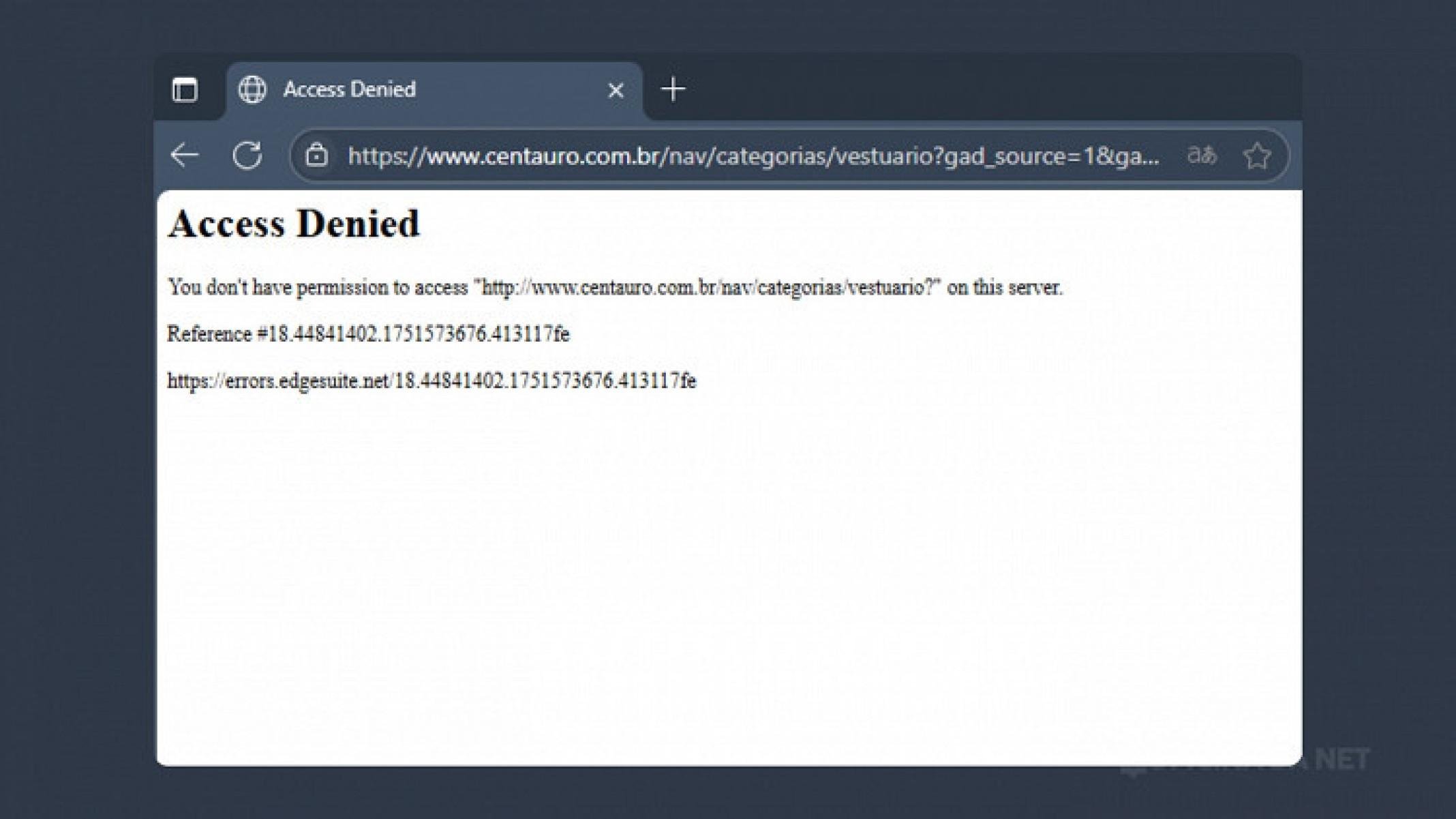Click the Reference #18.44841402 line

point(368,333)
